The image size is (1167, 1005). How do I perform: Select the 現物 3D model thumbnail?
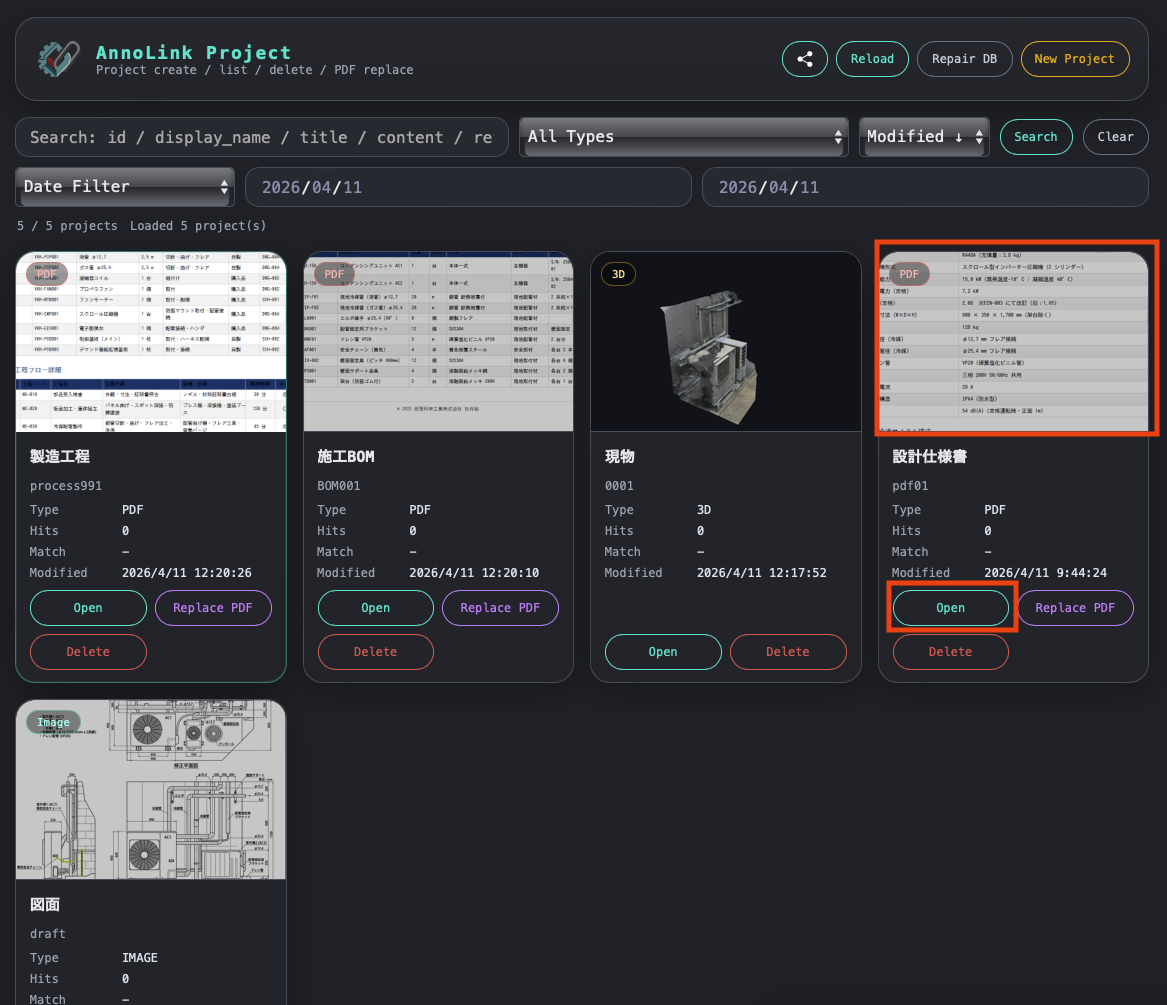tap(726, 342)
